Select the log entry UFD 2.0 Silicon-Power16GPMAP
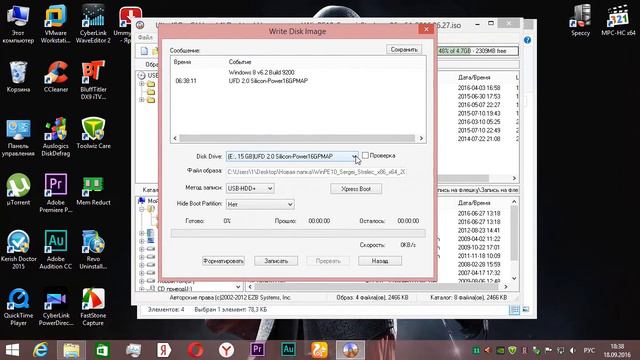This screenshot has height=360, width=640. pos(268,81)
